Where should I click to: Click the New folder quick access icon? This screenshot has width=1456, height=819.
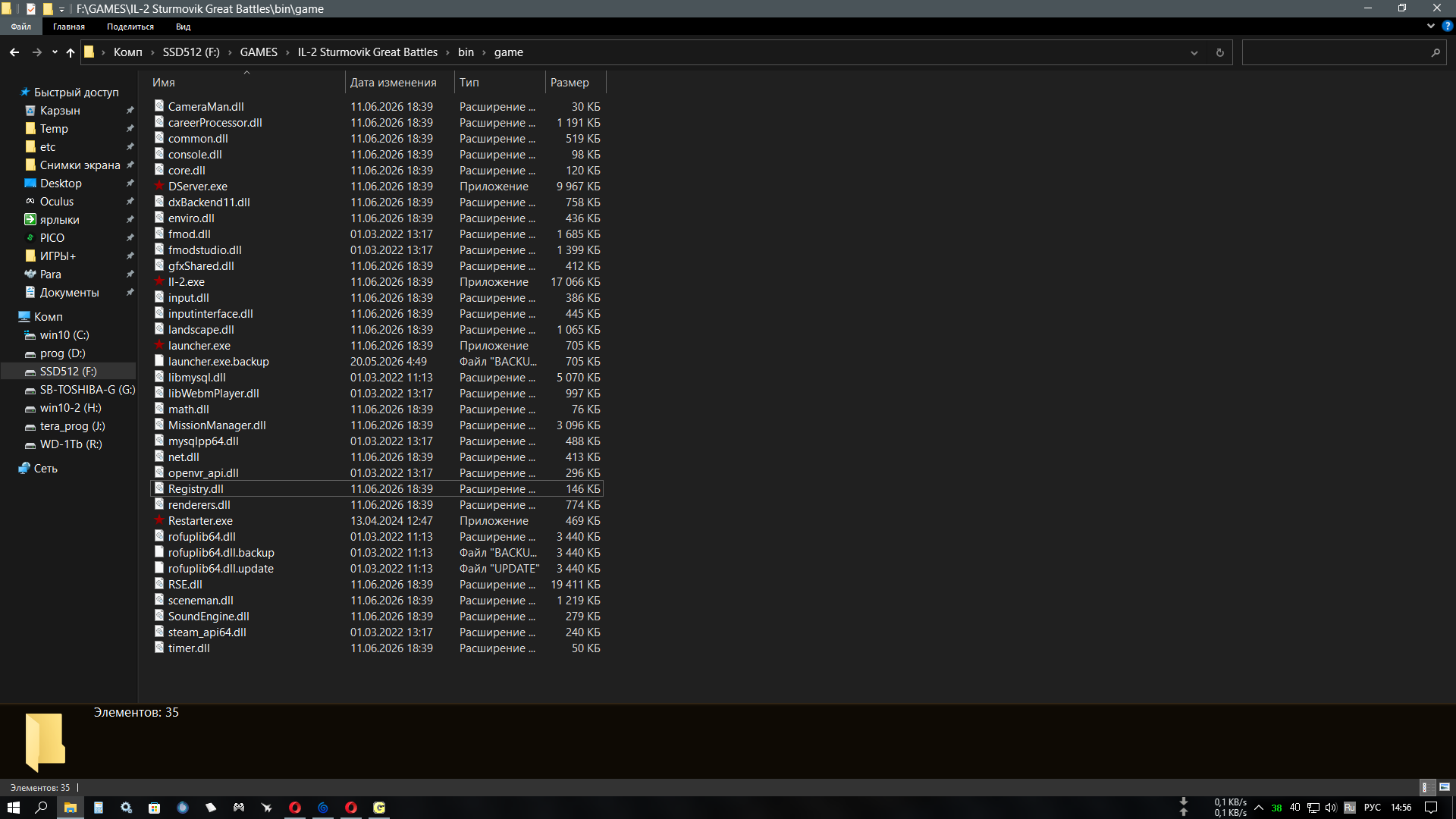(x=47, y=9)
